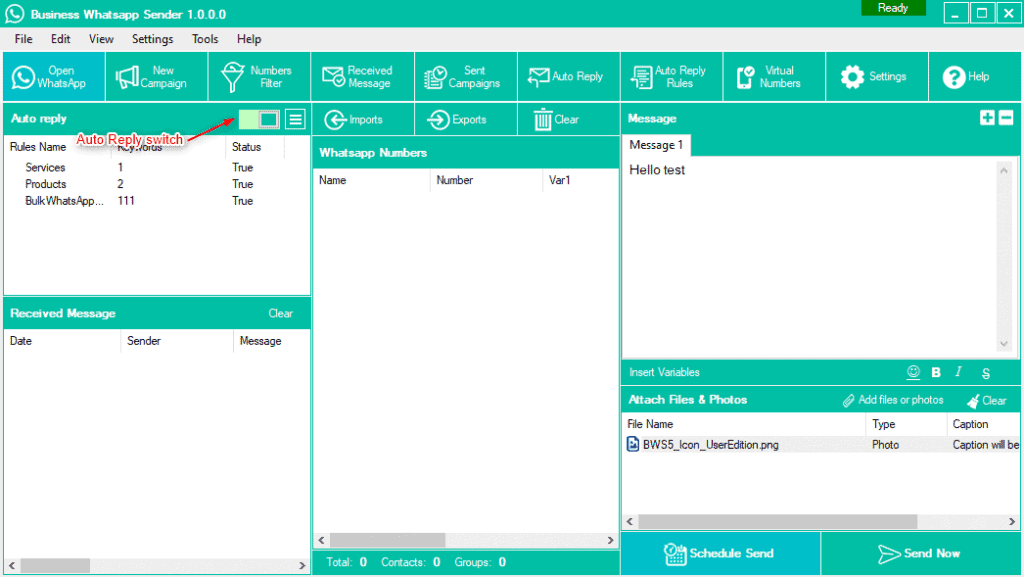
Task: Open the auto reply list menu icon
Action: pyautogui.click(x=295, y=120)
